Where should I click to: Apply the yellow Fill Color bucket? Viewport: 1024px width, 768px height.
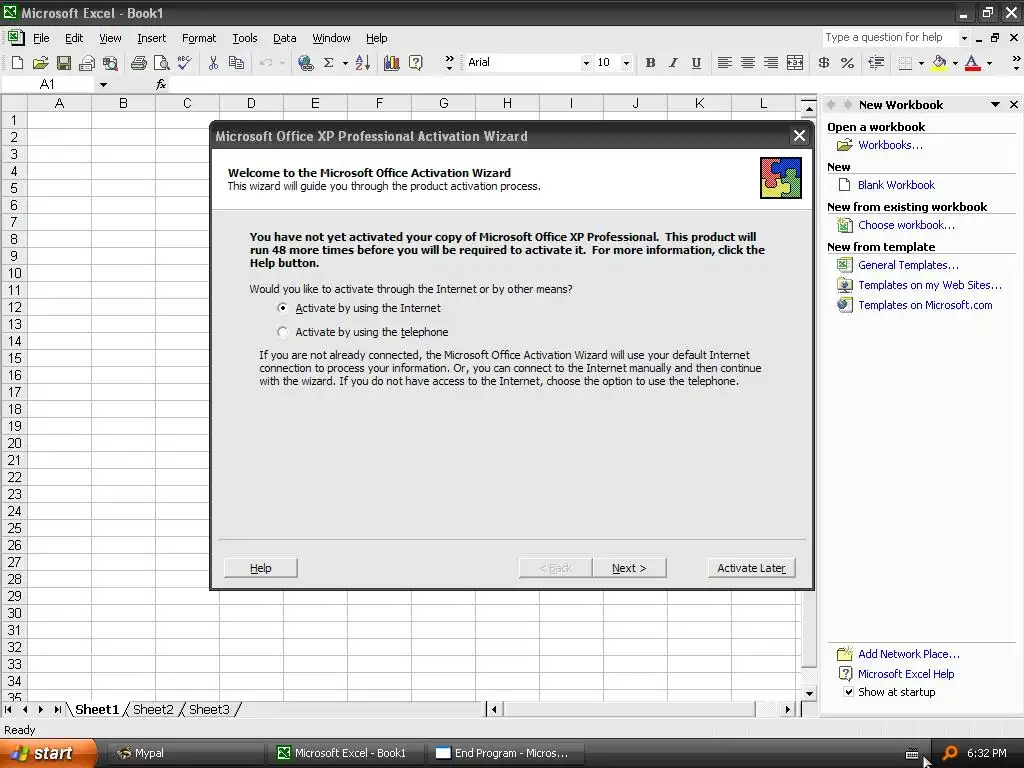pos(939,63)
